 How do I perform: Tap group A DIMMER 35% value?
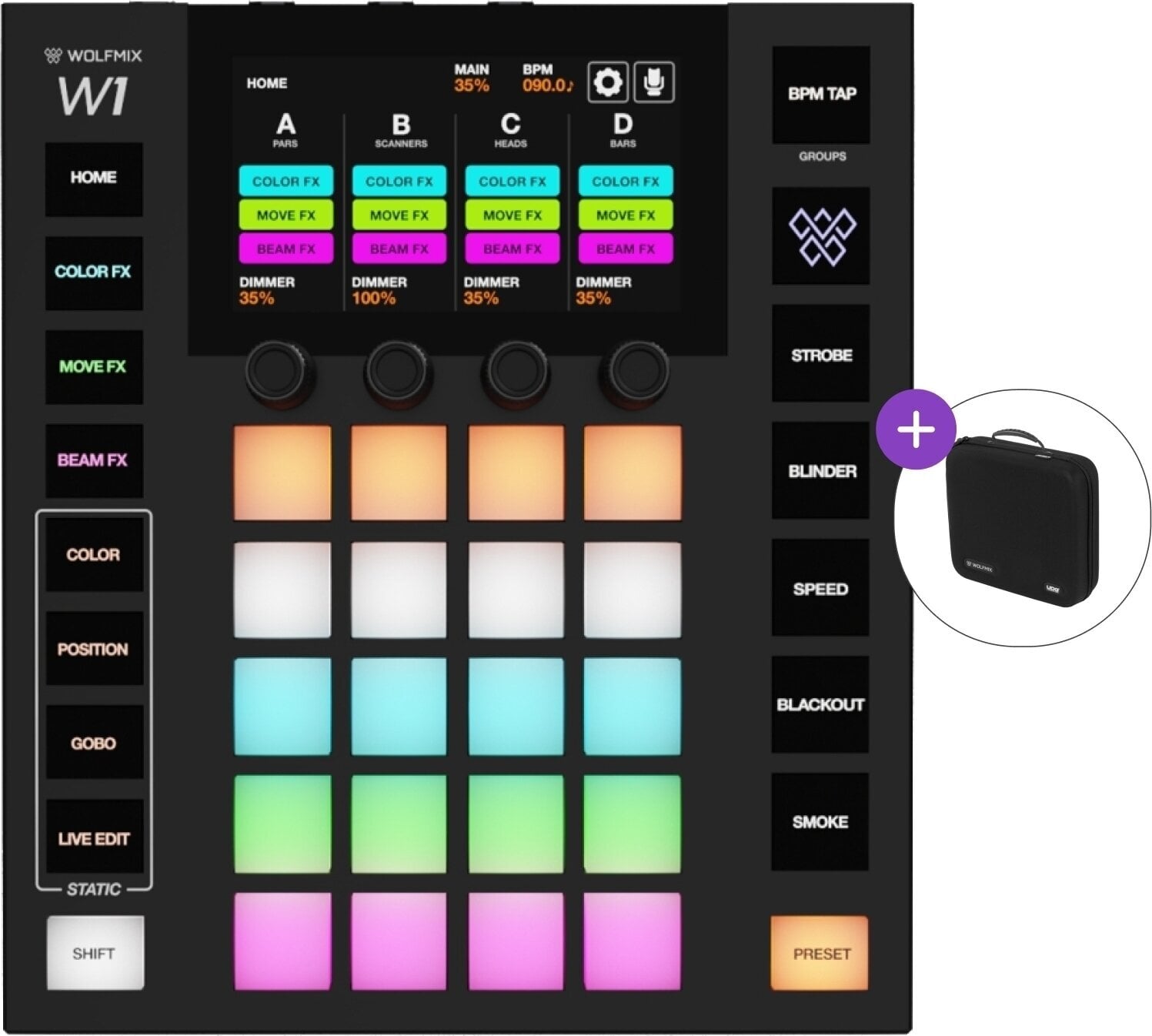[x=257, y=299]
